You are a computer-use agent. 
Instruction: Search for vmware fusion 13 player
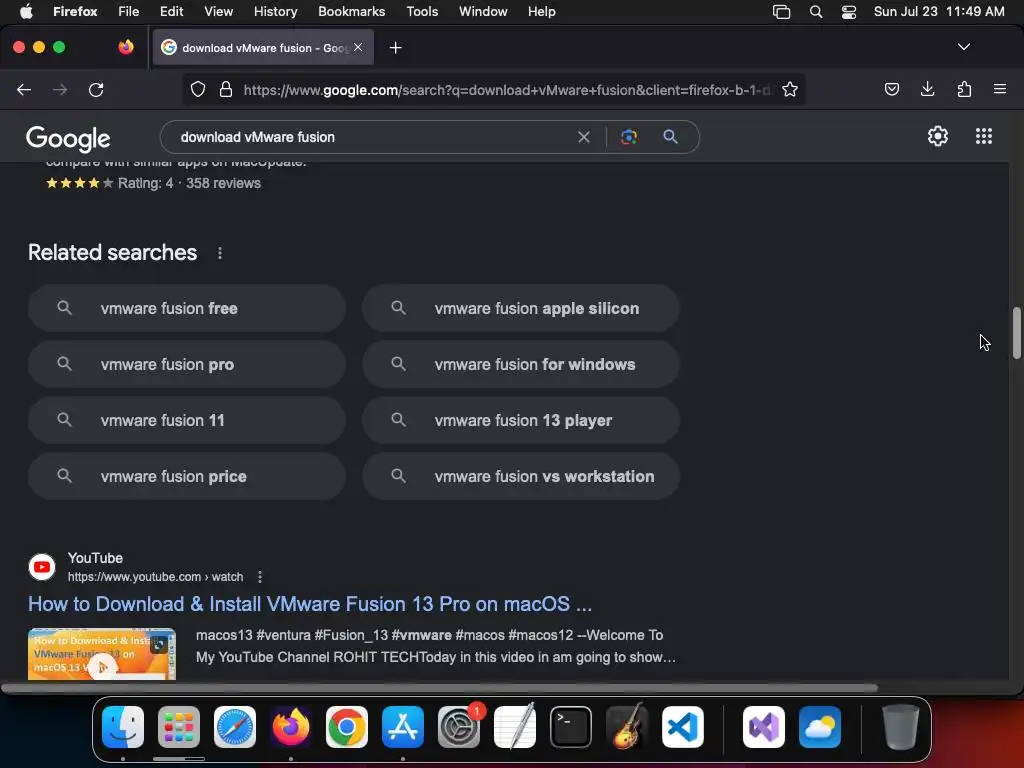(x=520, y=421)
